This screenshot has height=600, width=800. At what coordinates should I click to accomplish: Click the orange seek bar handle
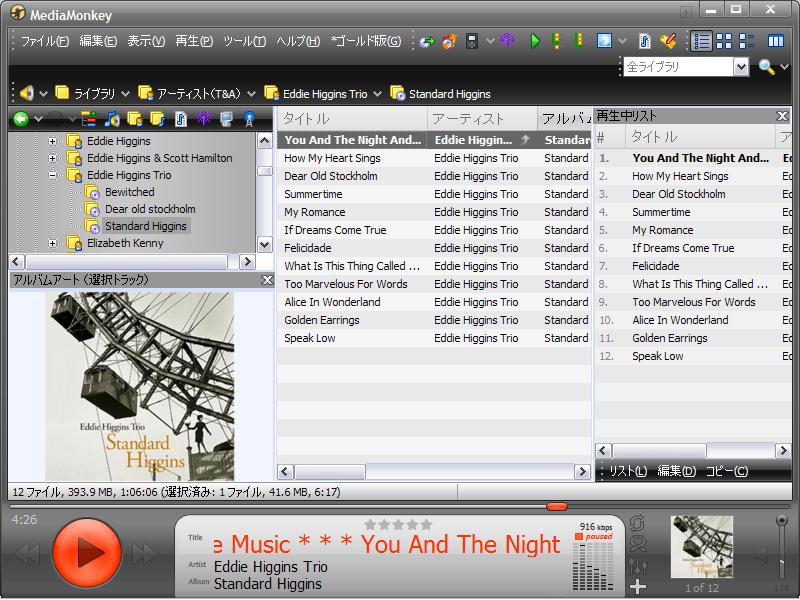point(557,507)
